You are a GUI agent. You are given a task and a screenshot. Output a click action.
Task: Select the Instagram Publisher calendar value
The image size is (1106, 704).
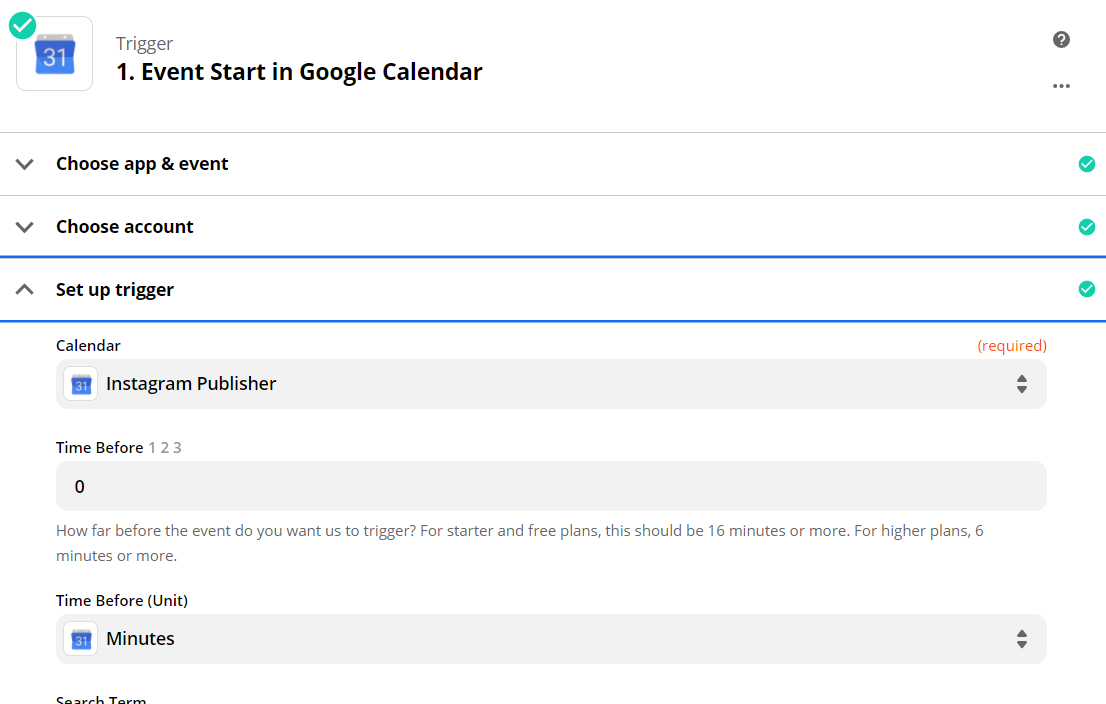pos(191,384)
